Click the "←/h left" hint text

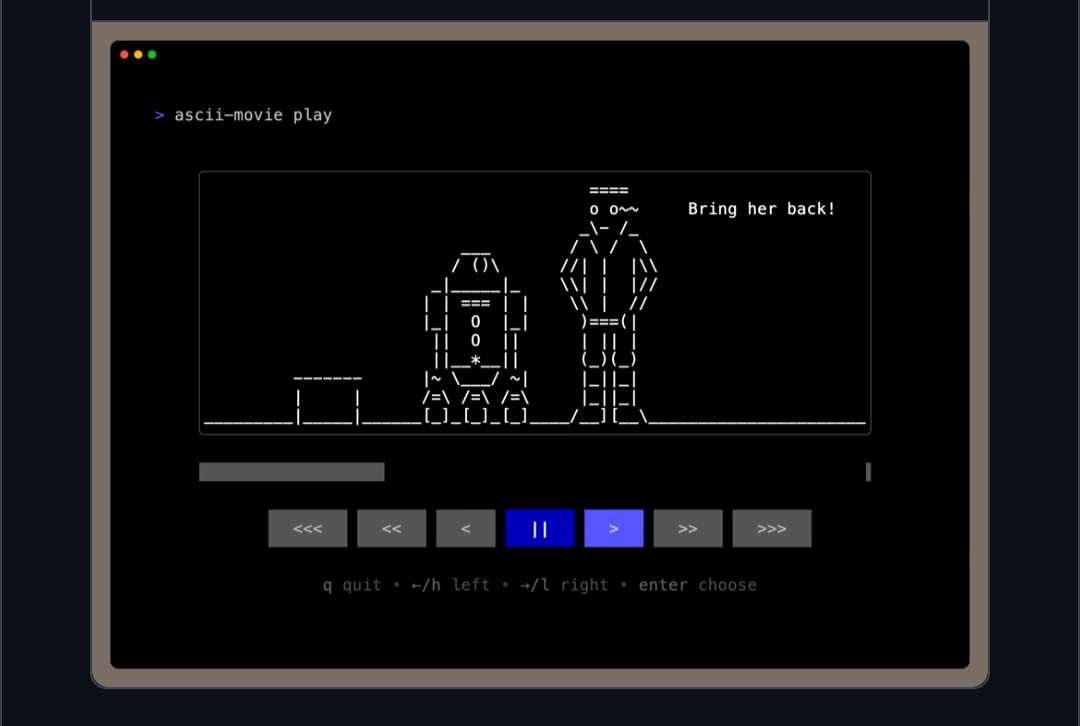click(x=450, y=585)
